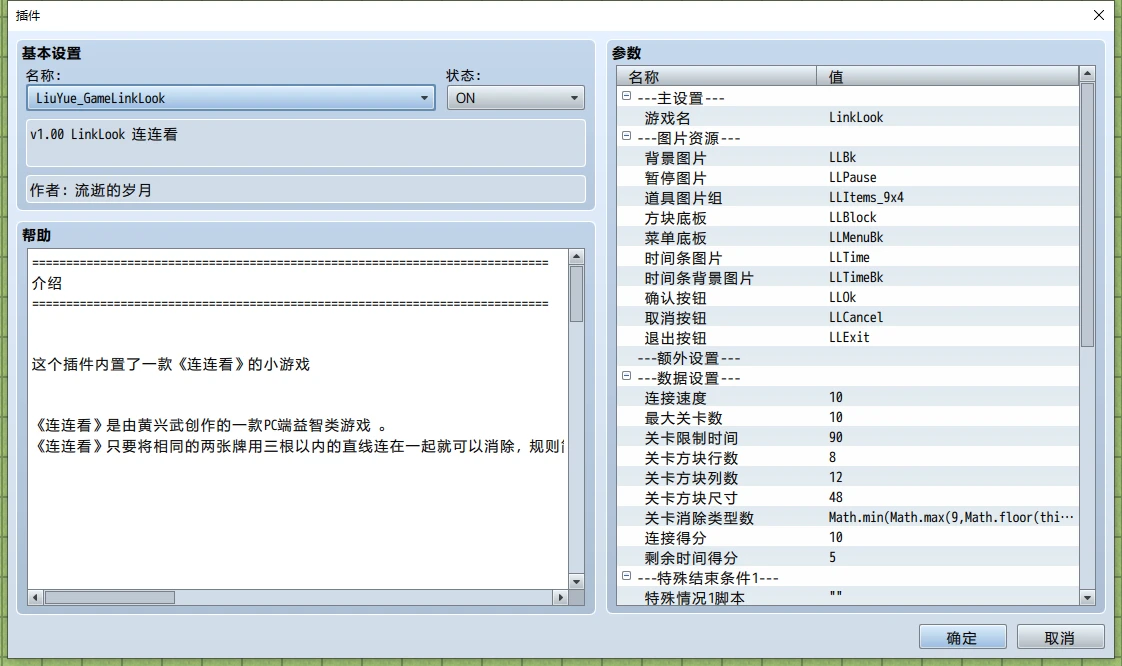
Task: Collapse the ---数据设置--- group
Action: [x=626, y=376]
